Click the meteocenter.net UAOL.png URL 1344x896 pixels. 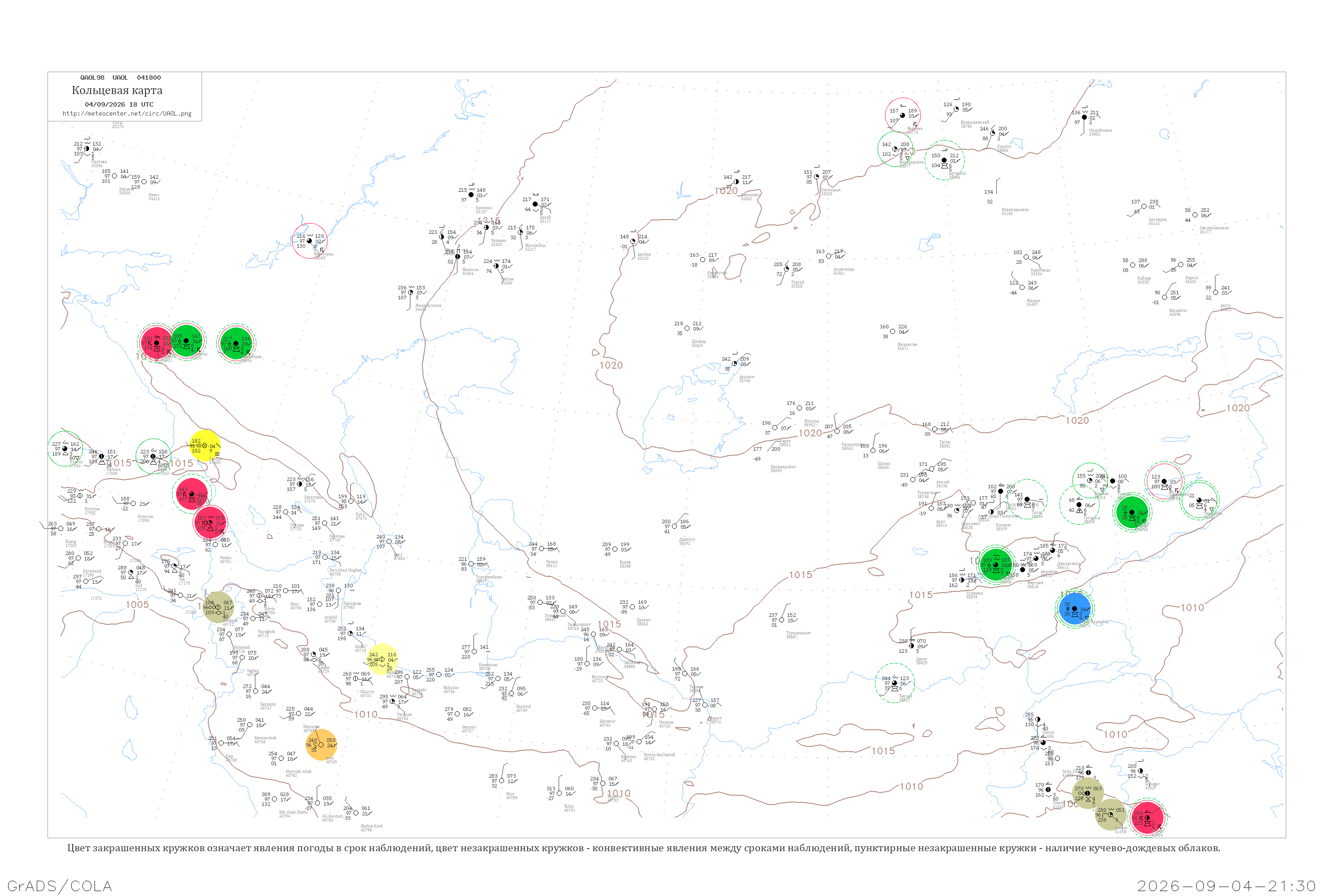click(x=127, y=114)
